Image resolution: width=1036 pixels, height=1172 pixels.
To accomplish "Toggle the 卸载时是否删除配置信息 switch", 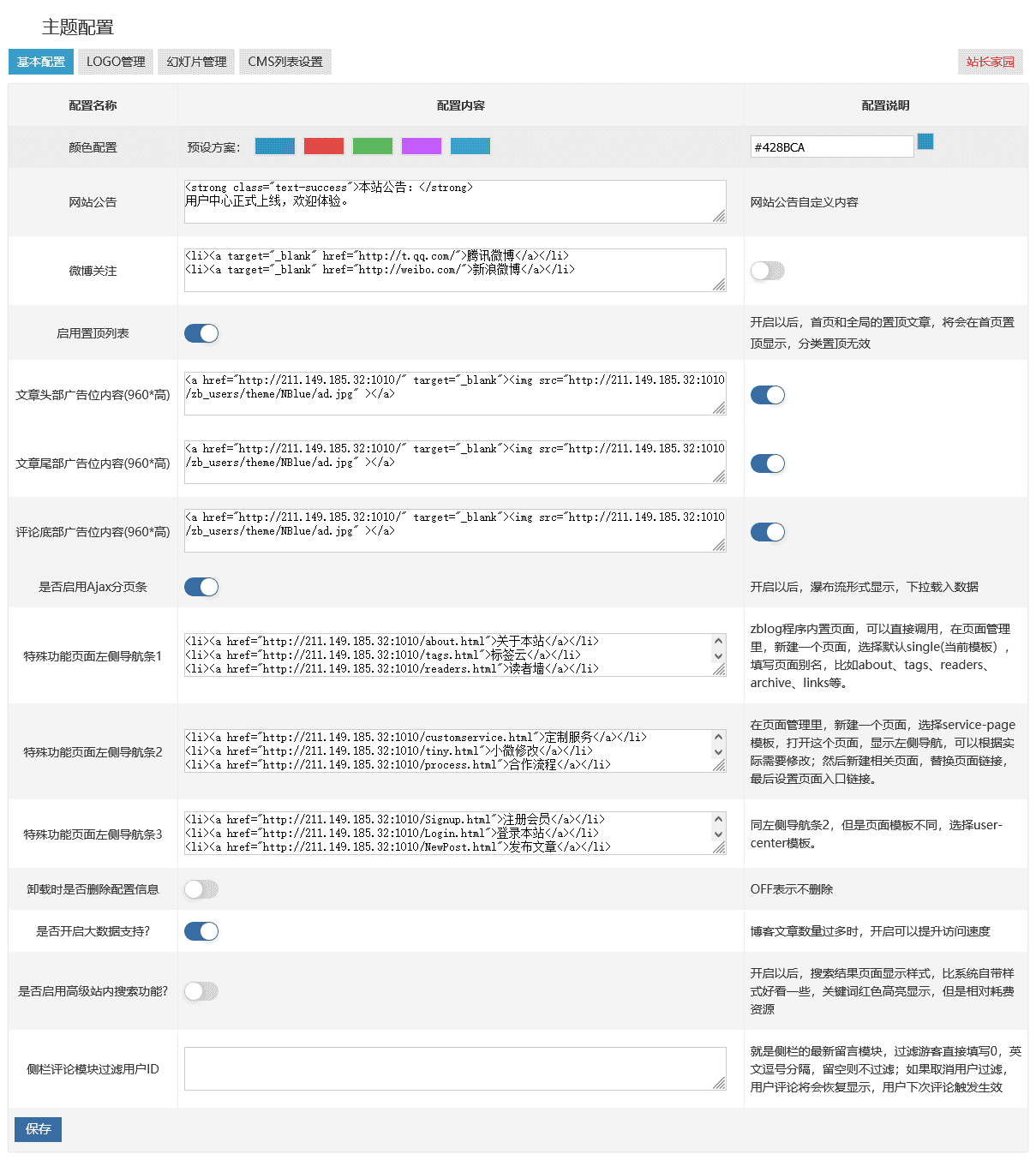I will pyautogui.click(x=201, y=889).
